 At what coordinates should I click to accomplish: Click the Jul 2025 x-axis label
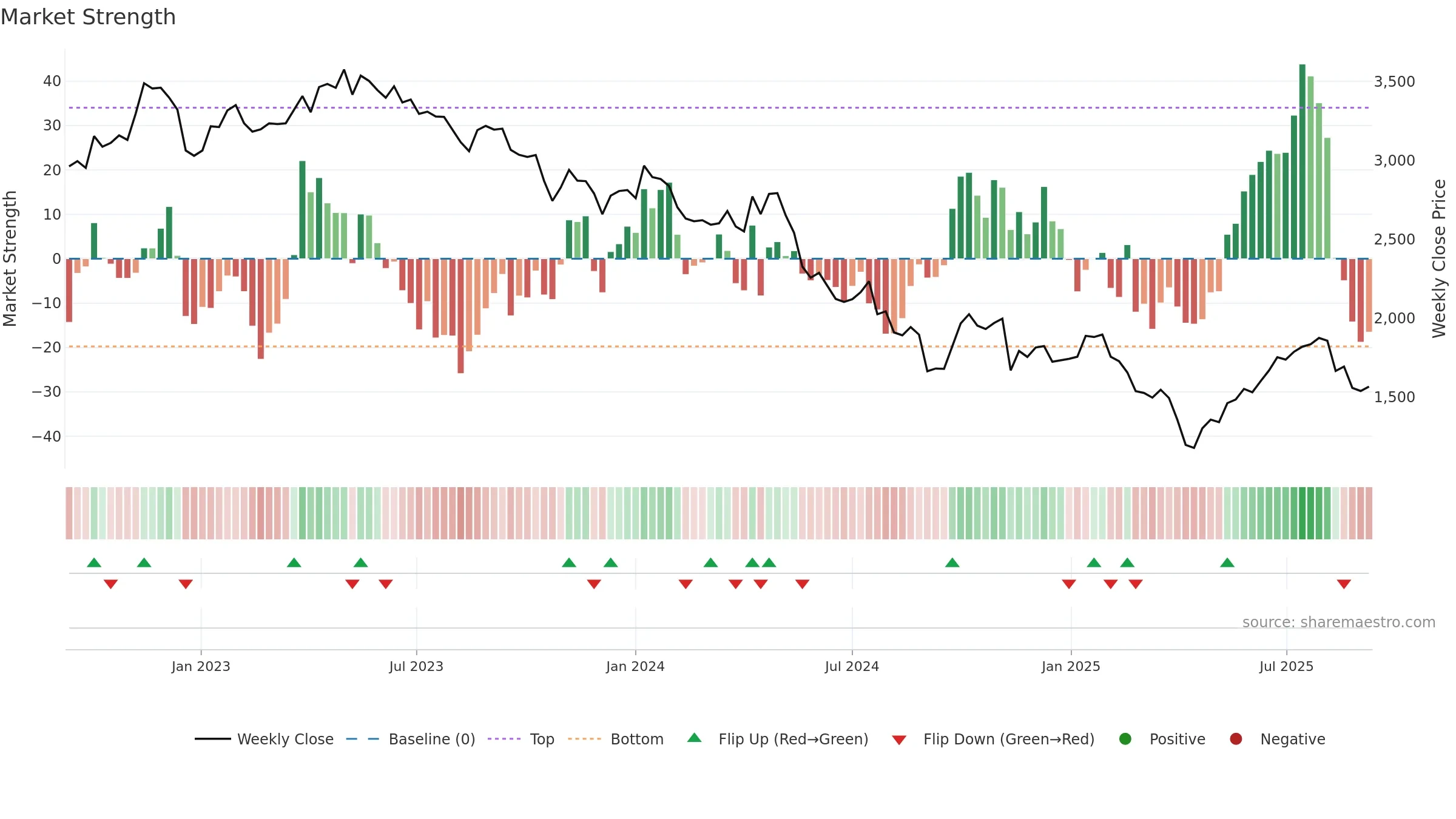coord(1286,666)
